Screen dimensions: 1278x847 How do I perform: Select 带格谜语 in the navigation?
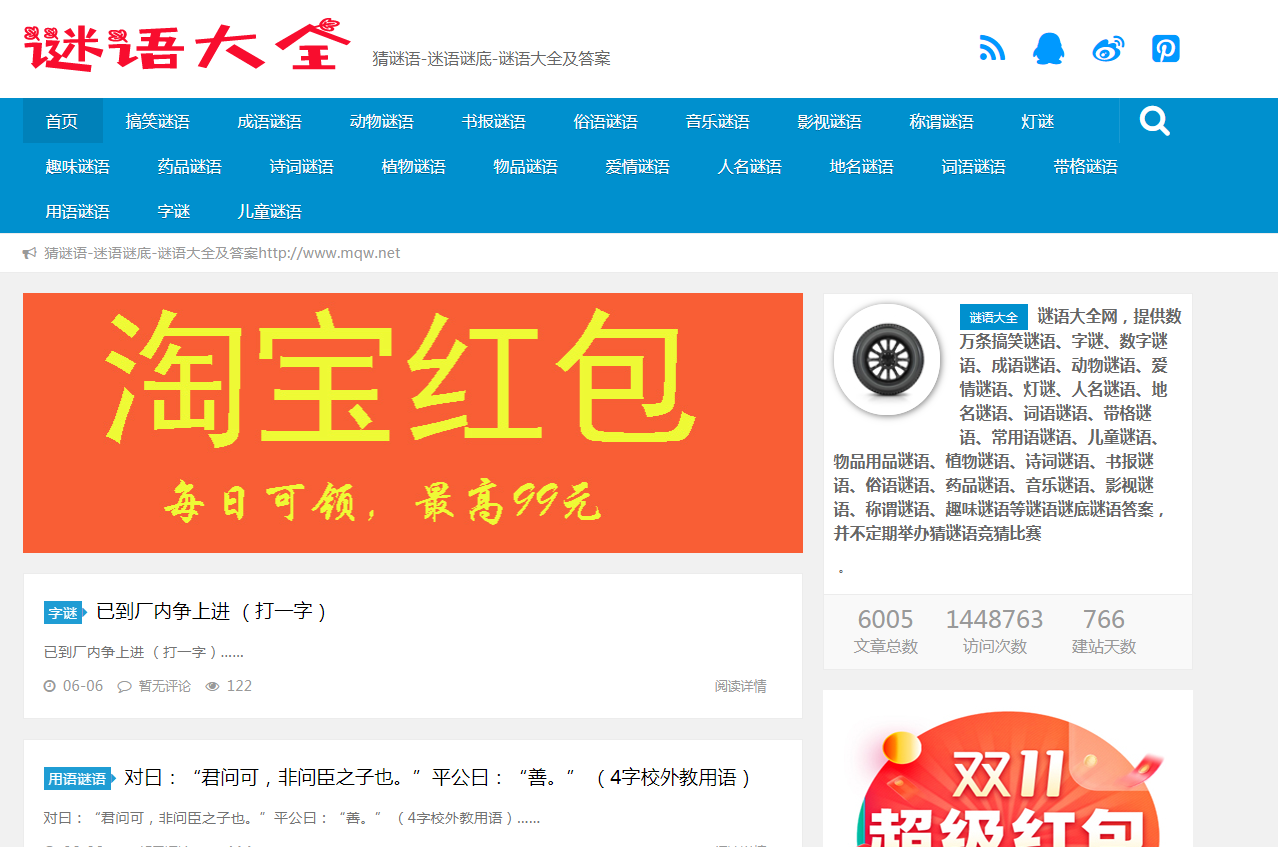[1085, 166]
